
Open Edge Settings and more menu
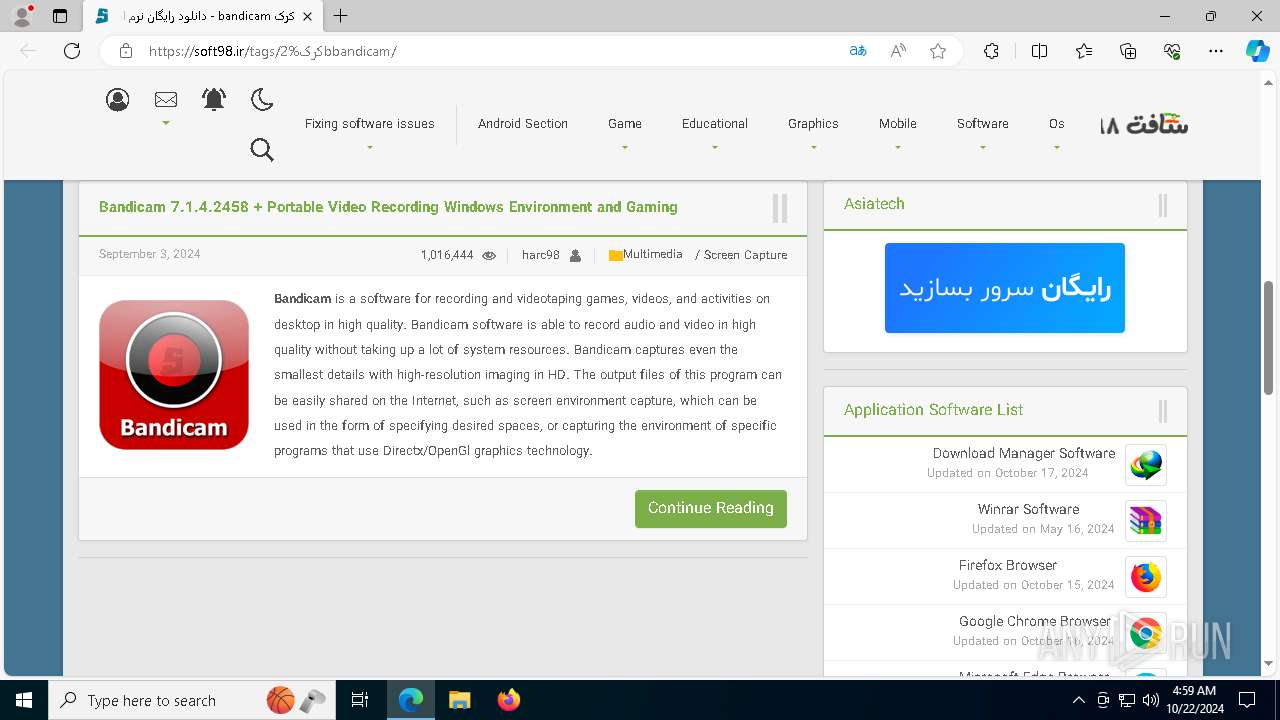click(1216, 51)
